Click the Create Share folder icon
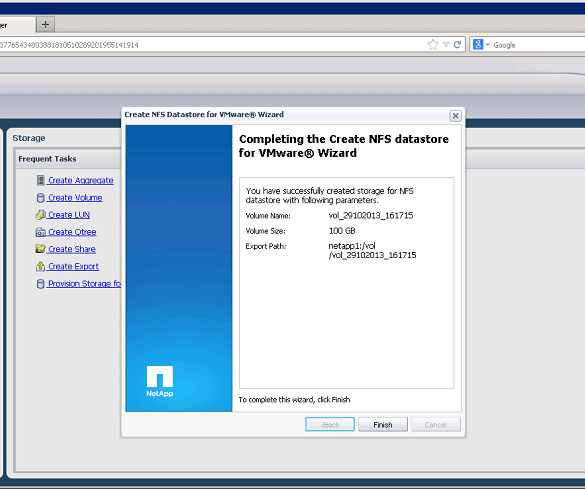Image resolution: width=585 pixels, height=489 pixels. click(40, 249)
